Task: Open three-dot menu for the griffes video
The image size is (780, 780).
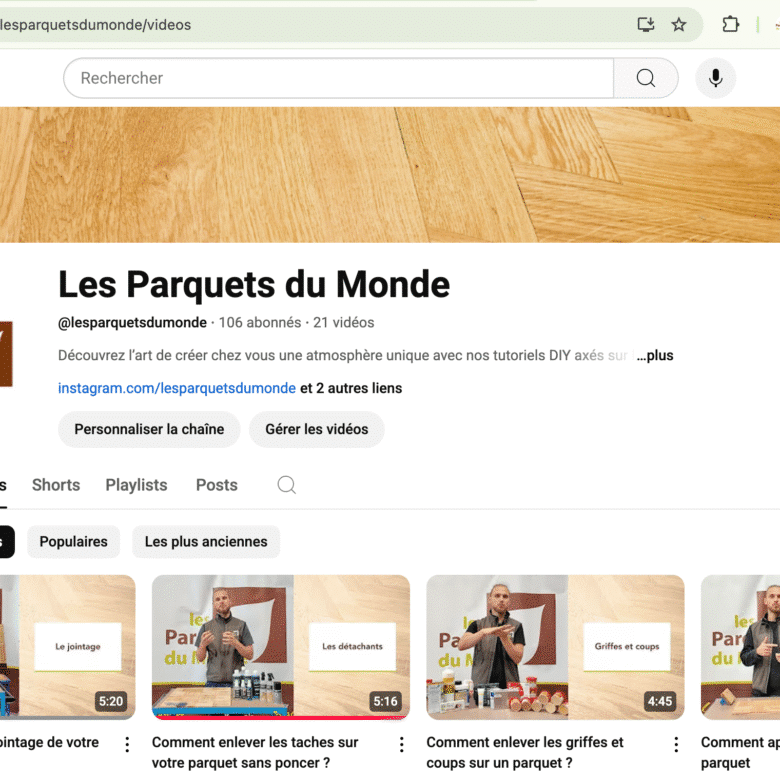Action: point(676,744)
